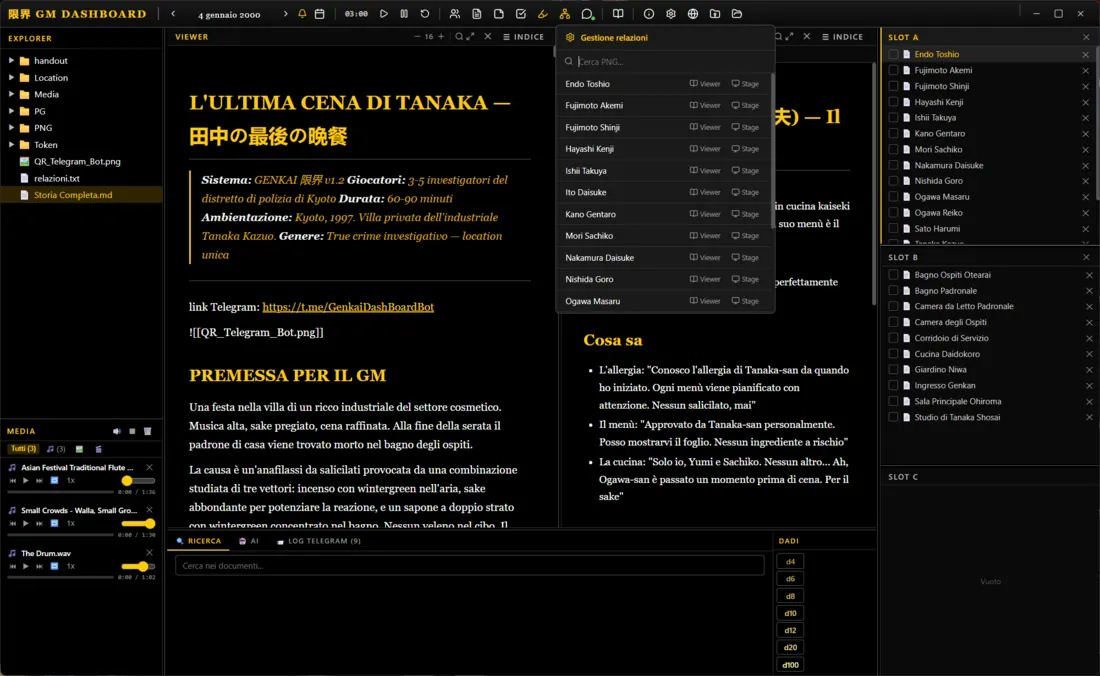
Task: Reset the timer using the circular arrow
Action: 425,14
